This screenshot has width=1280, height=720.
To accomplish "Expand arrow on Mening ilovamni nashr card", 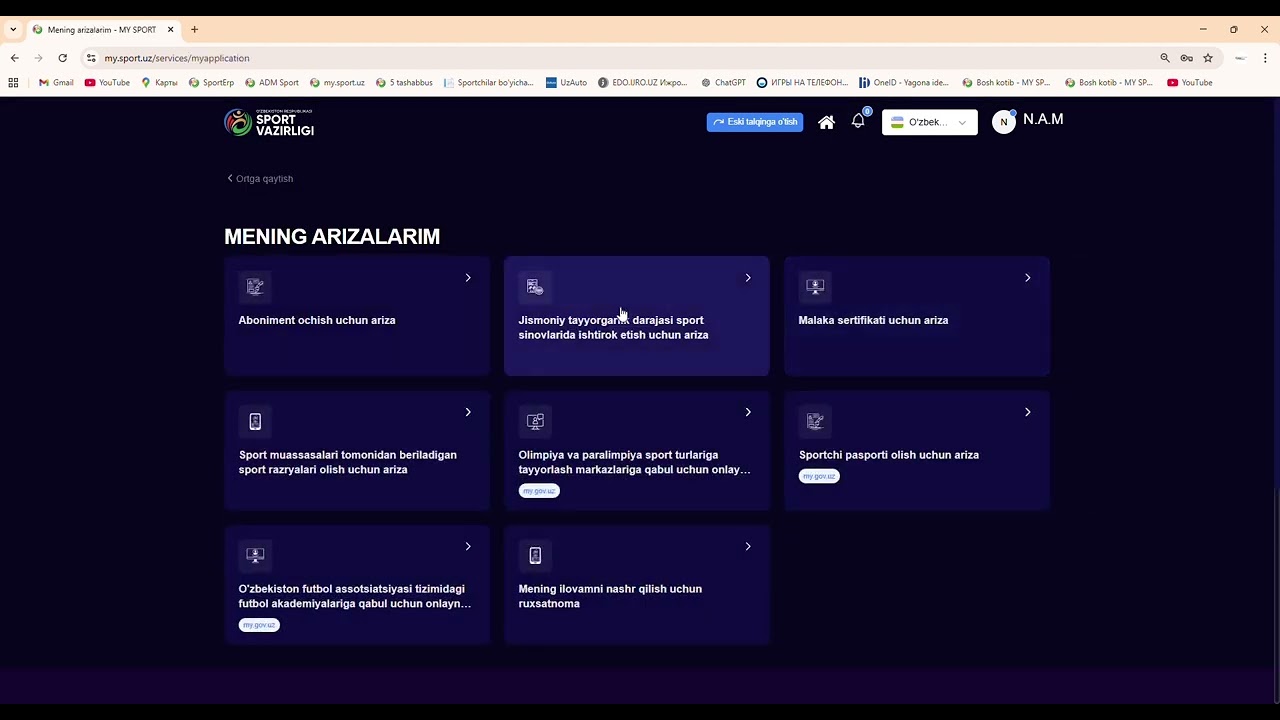I will (748, 546).
